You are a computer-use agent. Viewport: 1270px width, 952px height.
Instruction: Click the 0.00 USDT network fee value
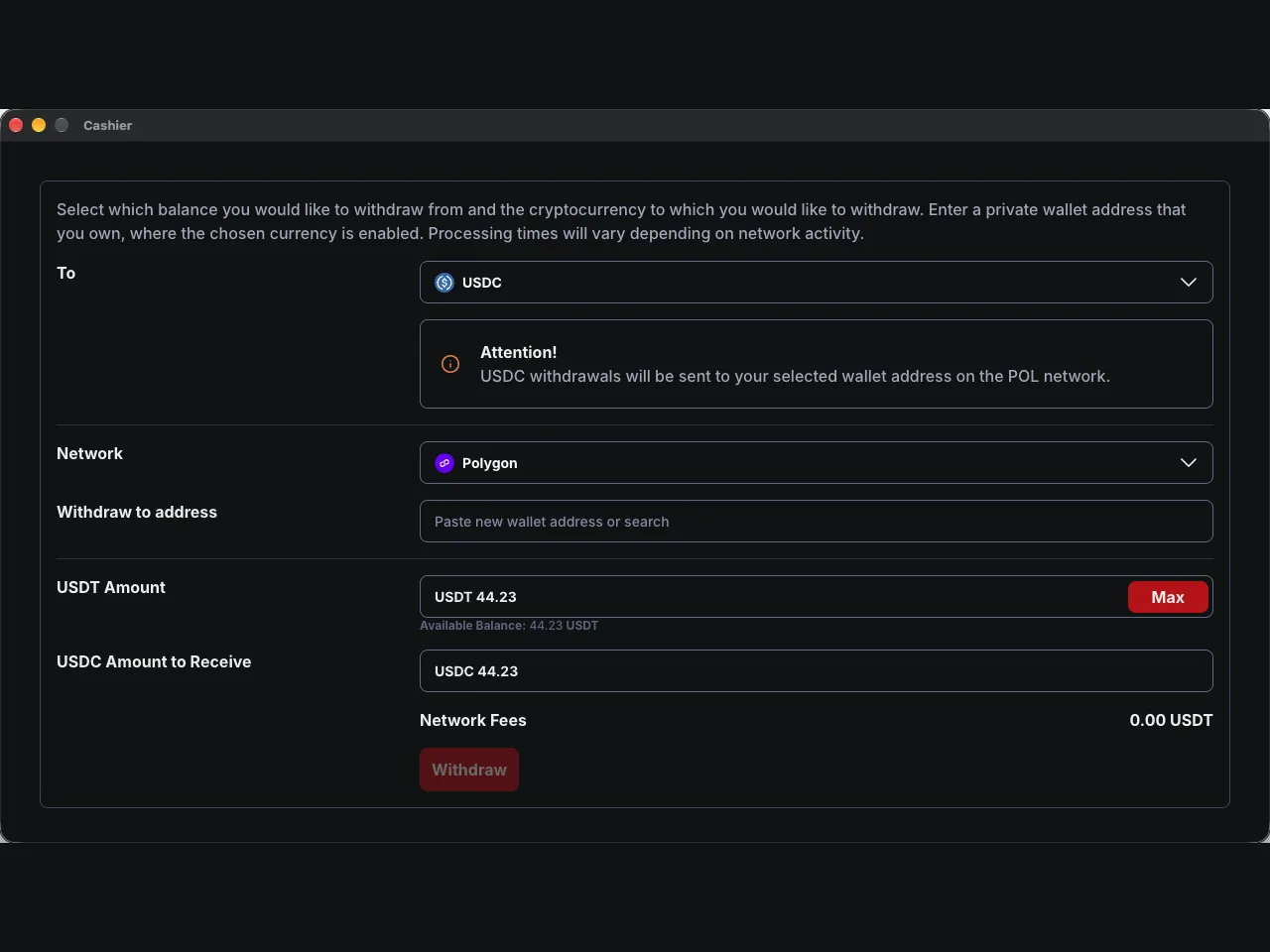click(1171, 720)
